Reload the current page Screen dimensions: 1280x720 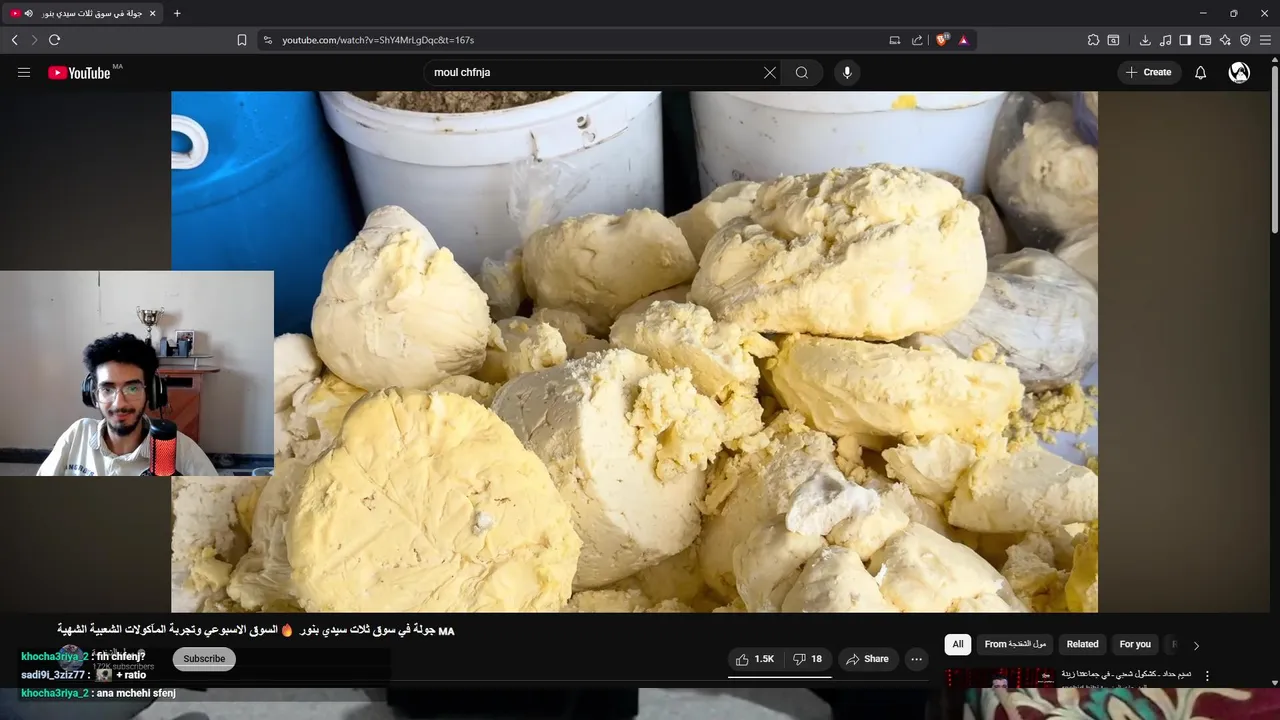coord(54,40)
